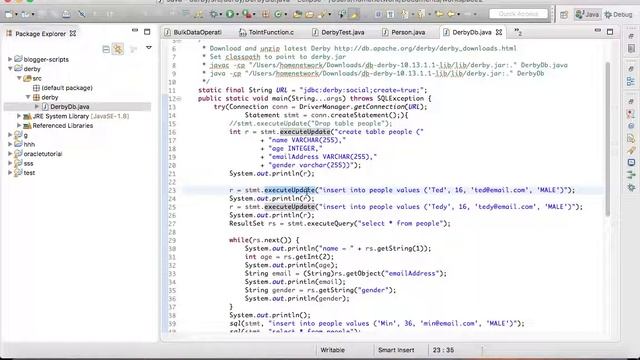
Task: Expand JRE System Library node
Action: point(19,116)
